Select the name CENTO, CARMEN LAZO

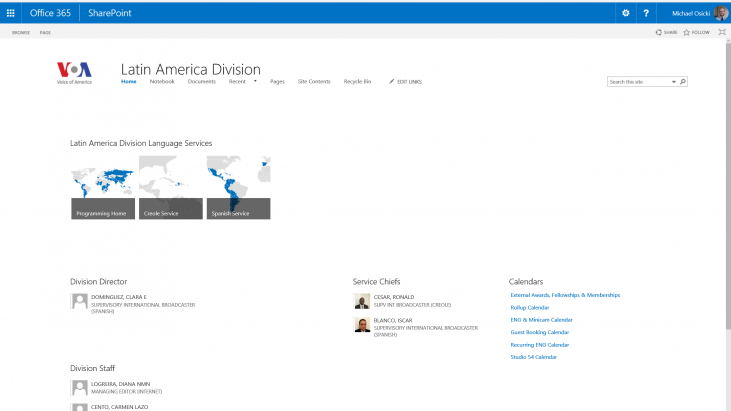pyautogui.click(x=120, y=407)
